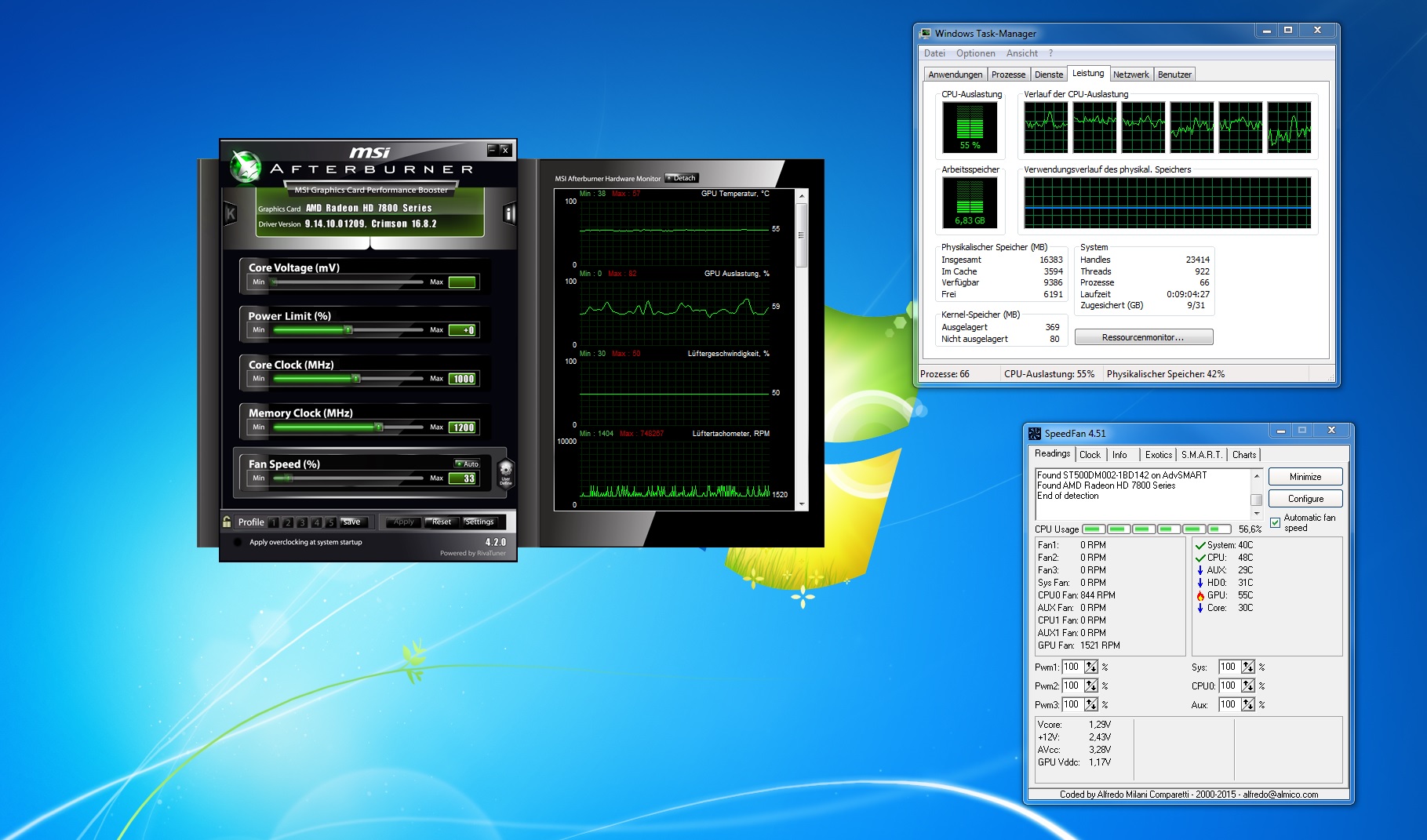Click the SpeedFan log scroll-up arrow

click(1256, 476)
